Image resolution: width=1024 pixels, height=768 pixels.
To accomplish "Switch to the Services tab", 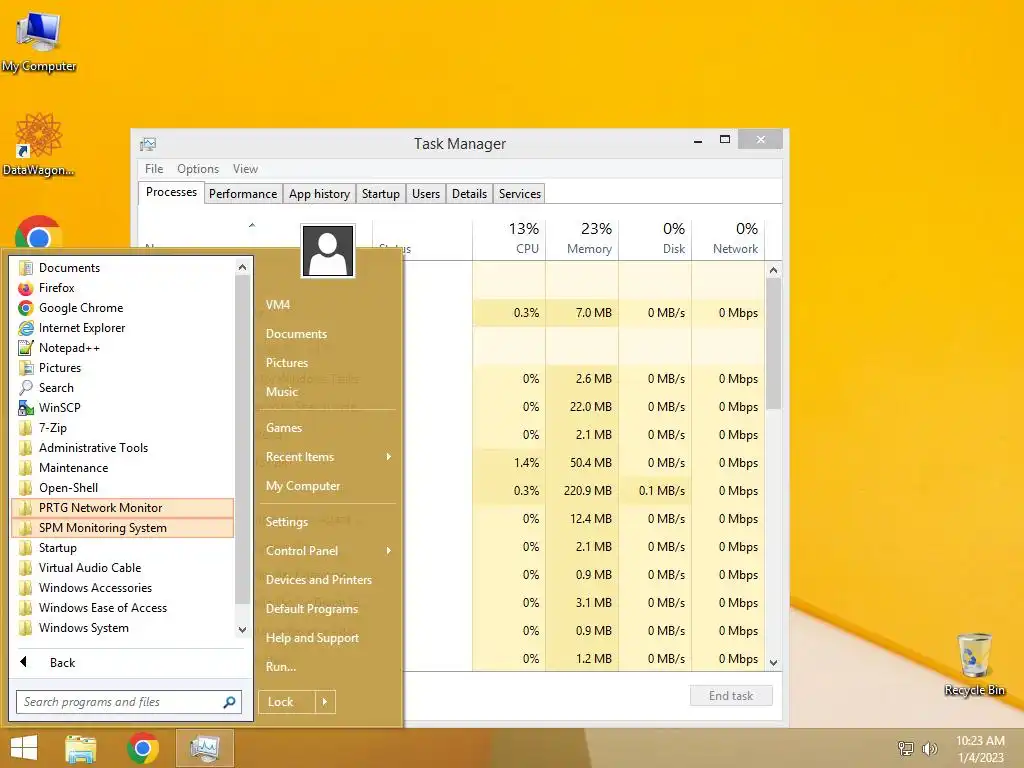I will [520, 194].
